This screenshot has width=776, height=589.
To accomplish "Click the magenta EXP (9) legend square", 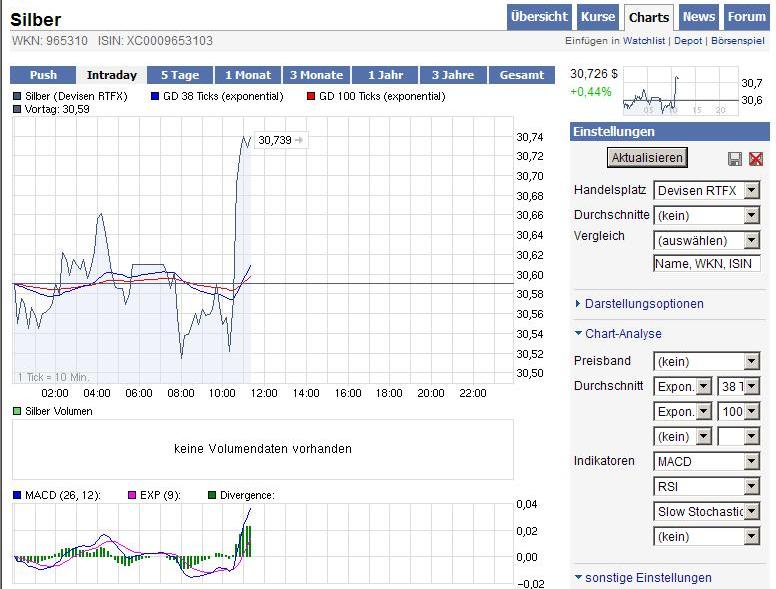I will (x=131, y=495).
